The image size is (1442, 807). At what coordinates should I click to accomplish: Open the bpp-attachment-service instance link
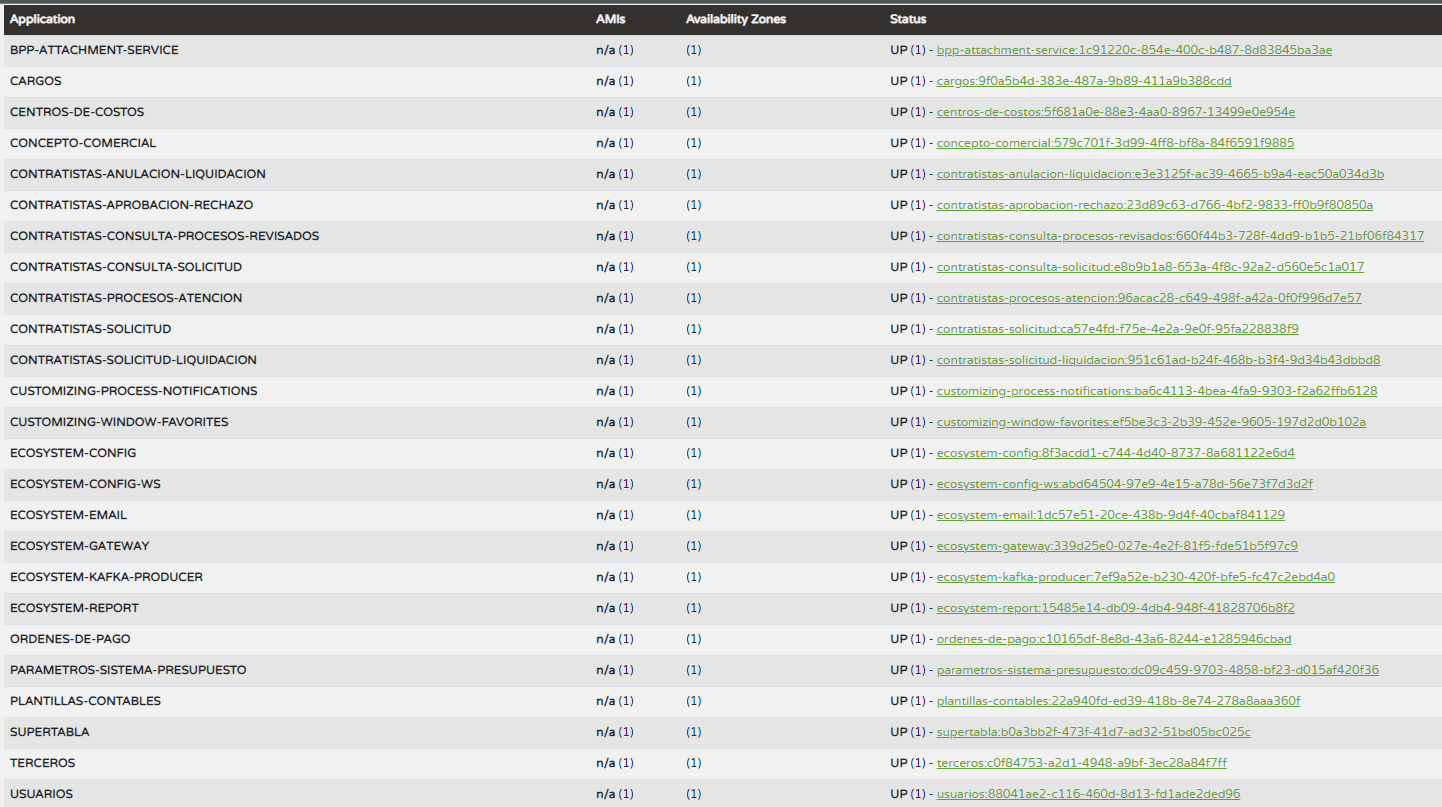(x=1134, y=50)
